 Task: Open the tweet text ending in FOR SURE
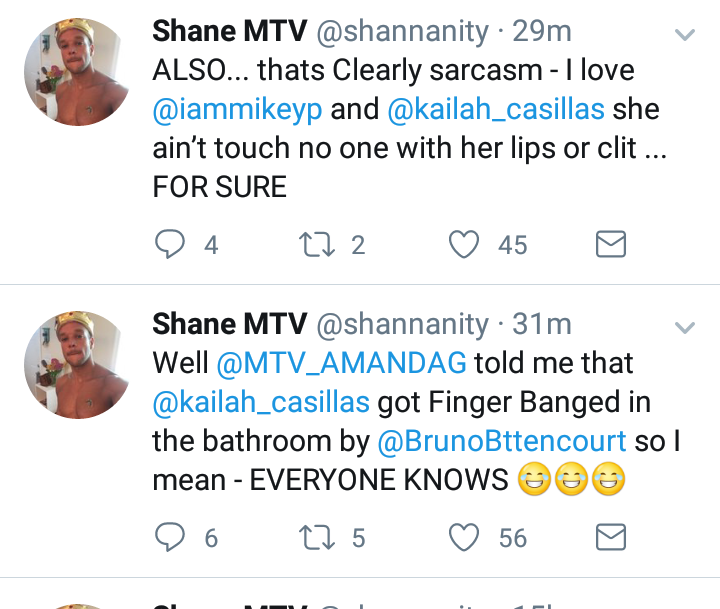pyautogui.click(x=410, y=129)
